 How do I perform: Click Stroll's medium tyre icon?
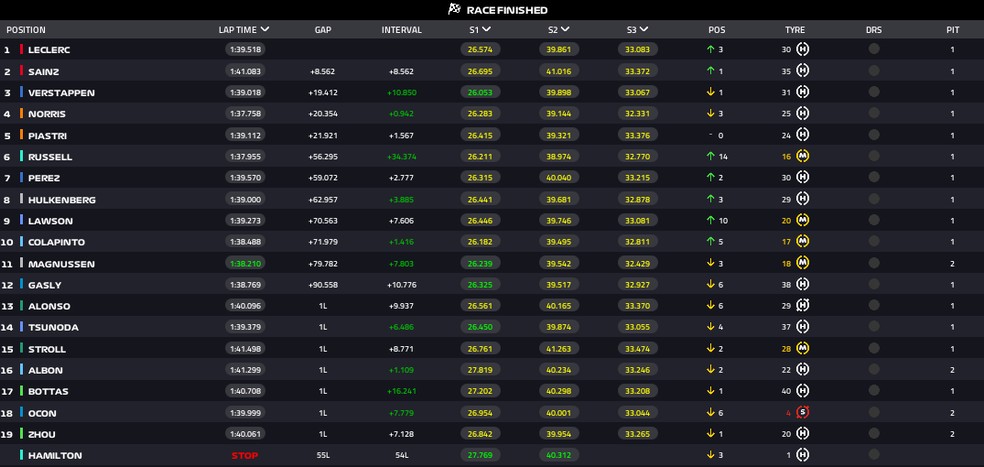coord(802,348)
